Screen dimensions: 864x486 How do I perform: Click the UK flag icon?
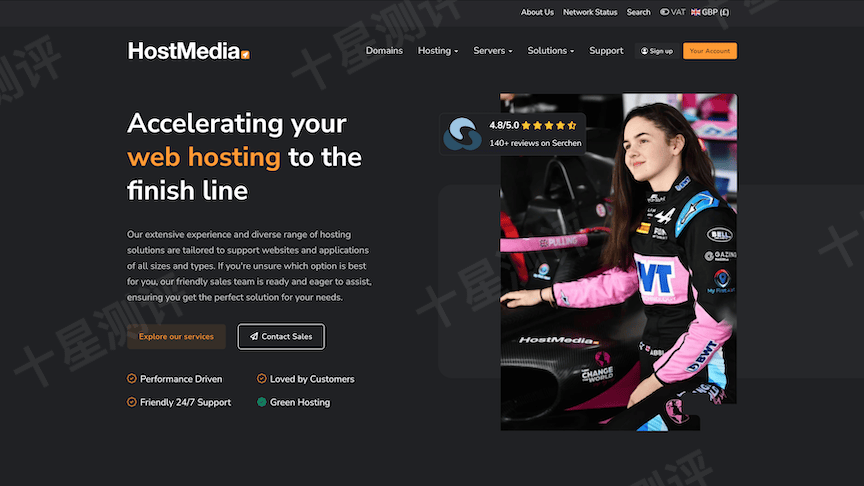[x=695, y=12]
